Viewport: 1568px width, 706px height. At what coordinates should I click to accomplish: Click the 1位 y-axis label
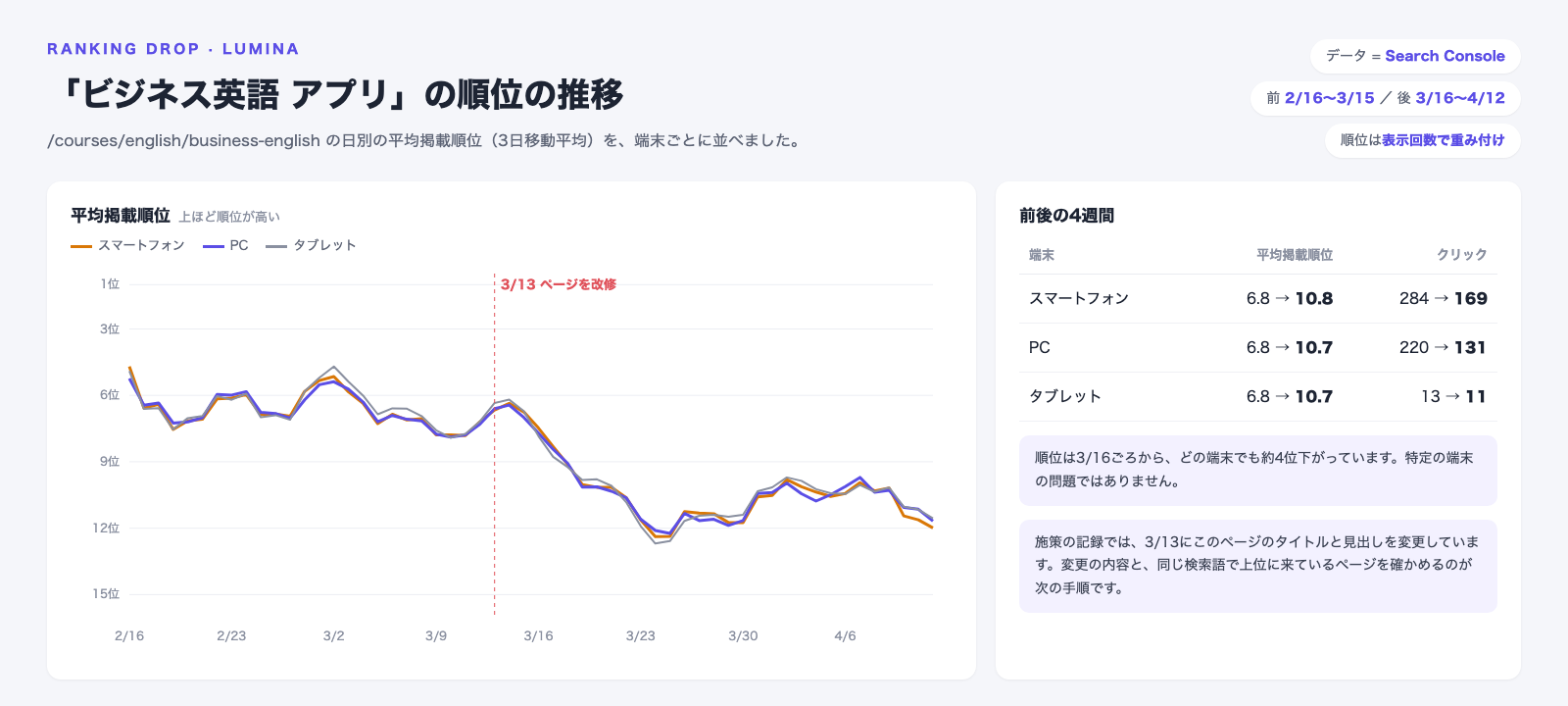click(x=110, y=284)
